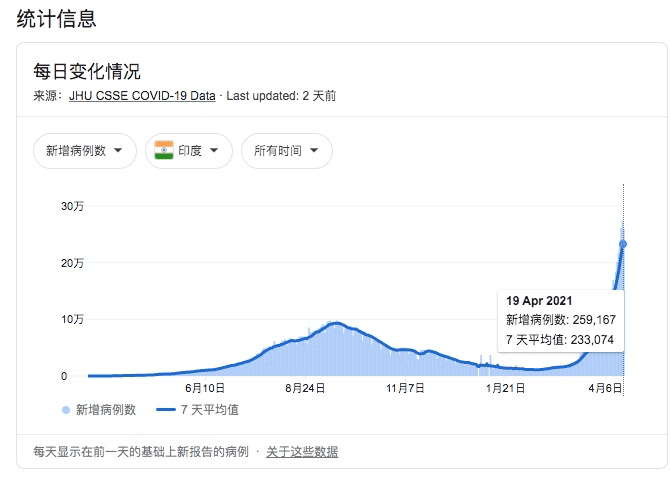670x481 pixels.
Task: Click the 统计信息 section title
Action: [x=57, y=19]
